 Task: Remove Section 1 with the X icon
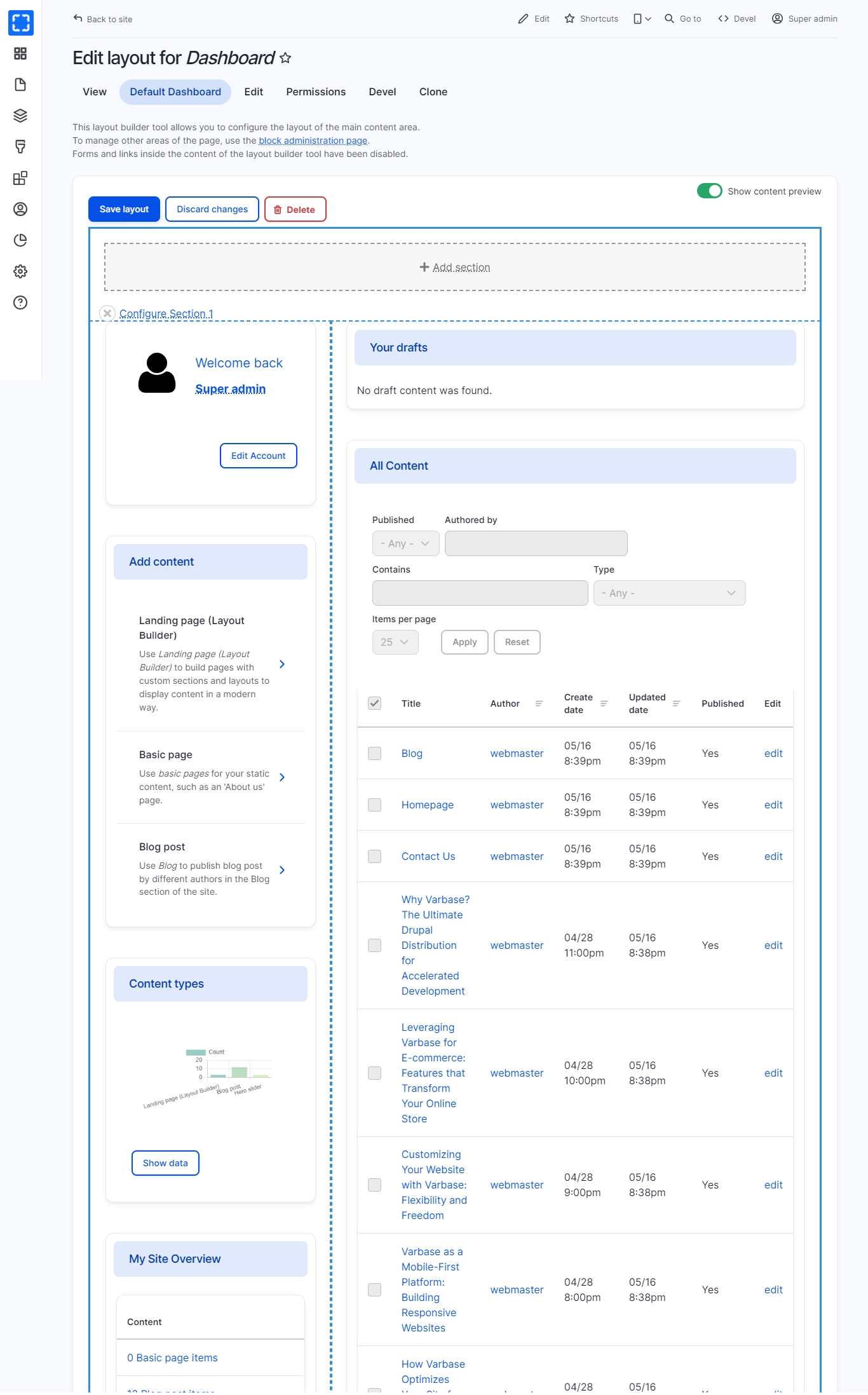pos(107,313)
